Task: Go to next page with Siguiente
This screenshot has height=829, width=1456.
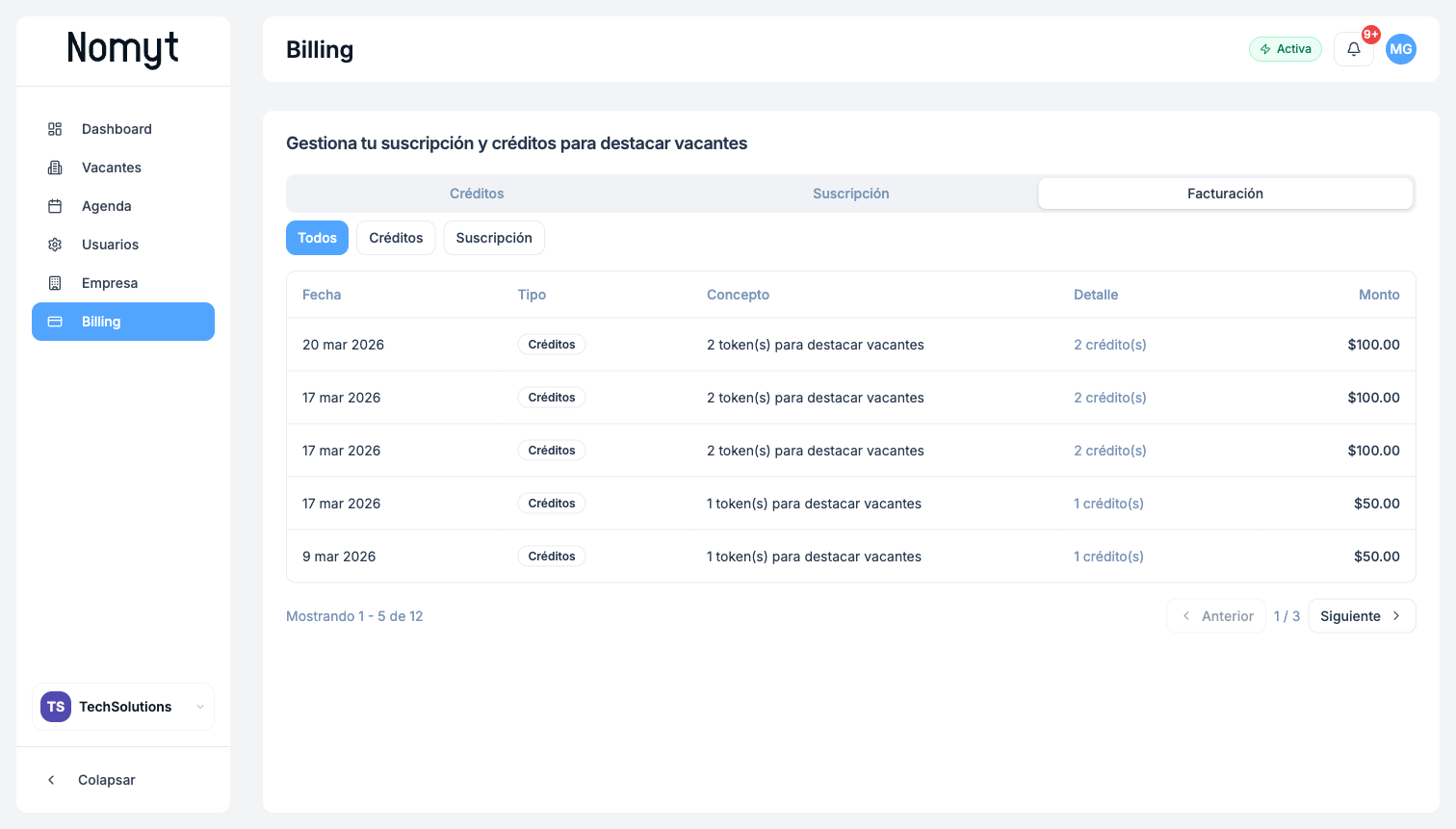Action: click(x=1361, y=616)
